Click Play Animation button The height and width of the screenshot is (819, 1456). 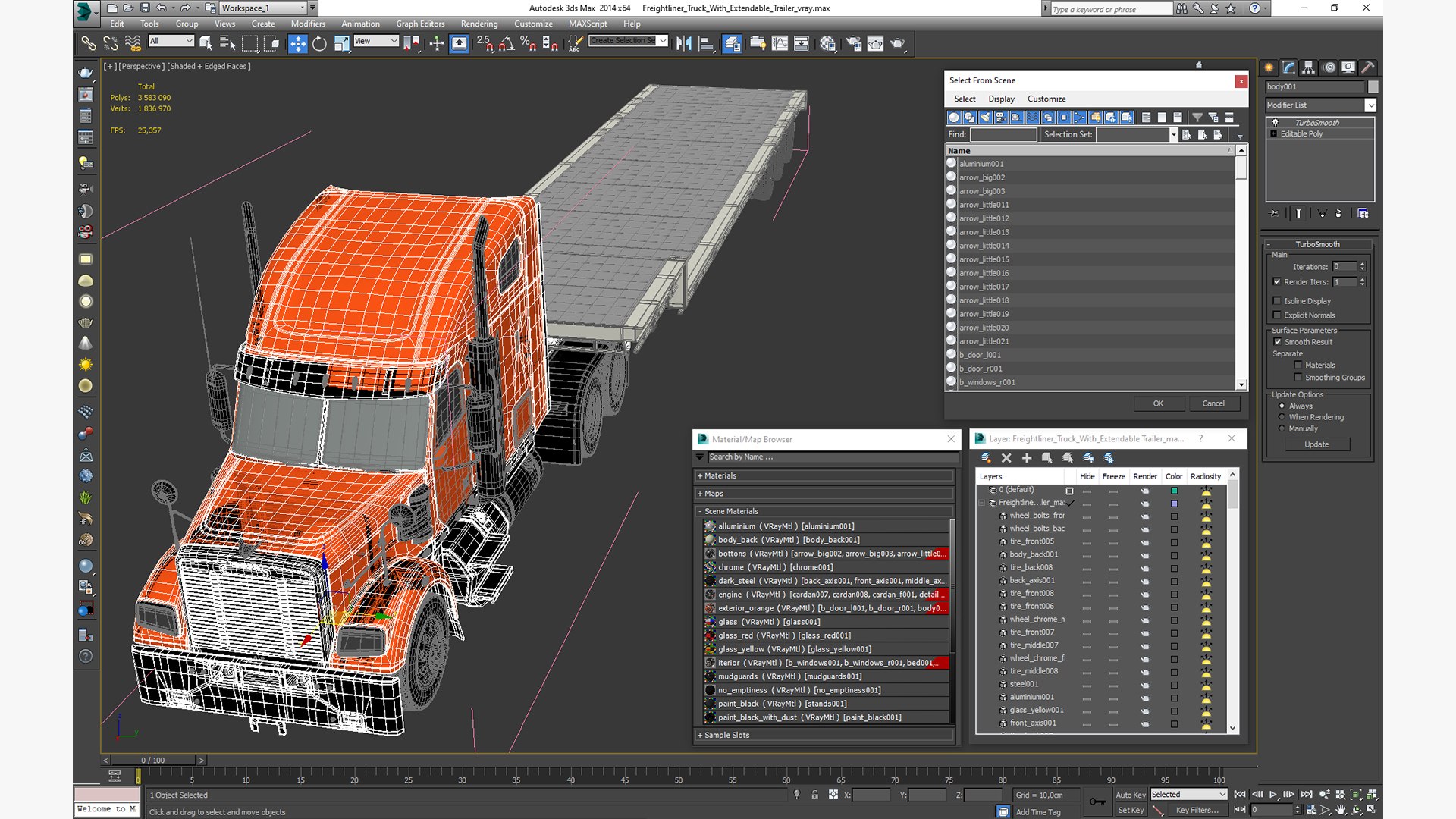pos(1273,795)
